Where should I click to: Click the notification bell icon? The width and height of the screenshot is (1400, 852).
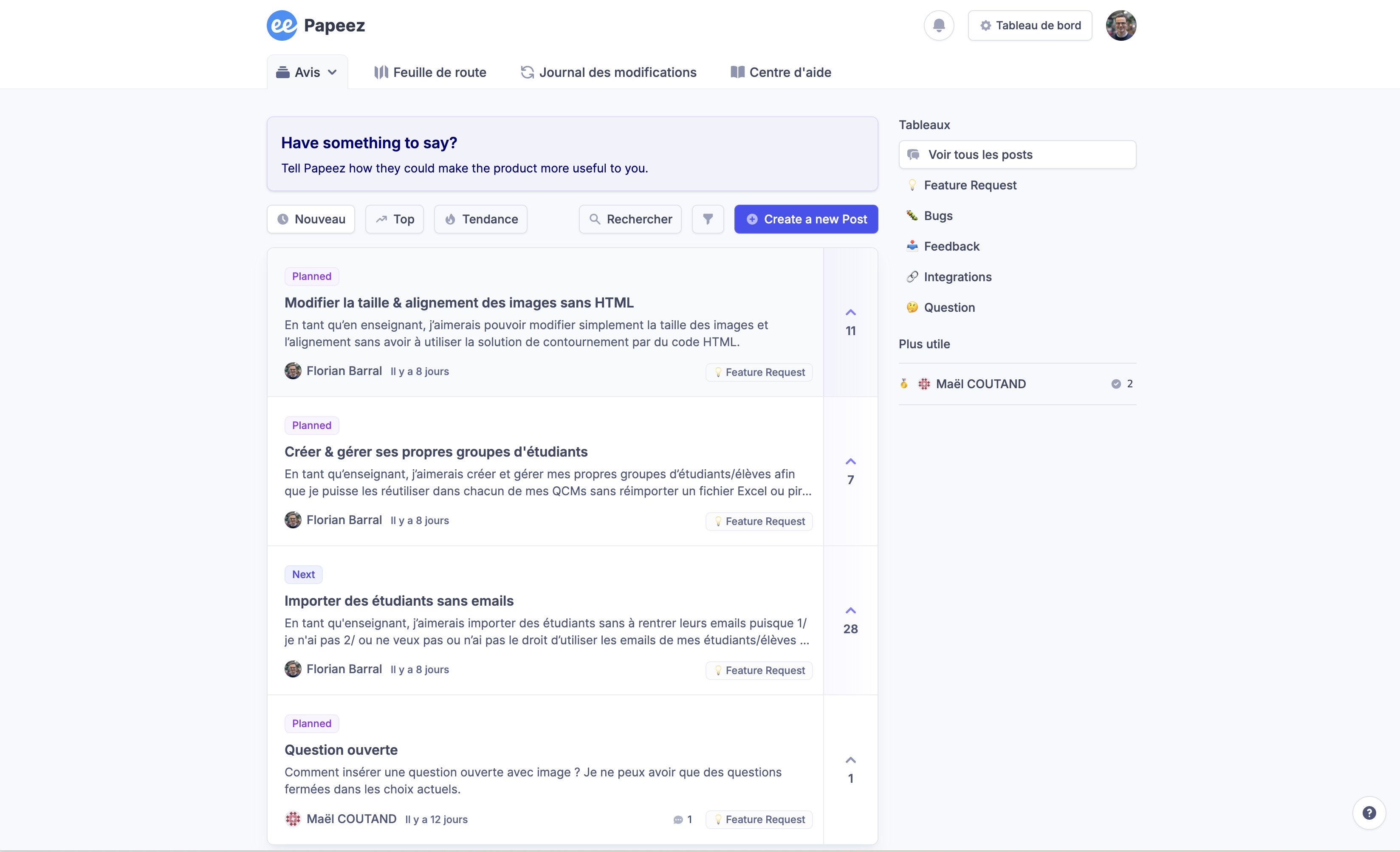point(939,25)
